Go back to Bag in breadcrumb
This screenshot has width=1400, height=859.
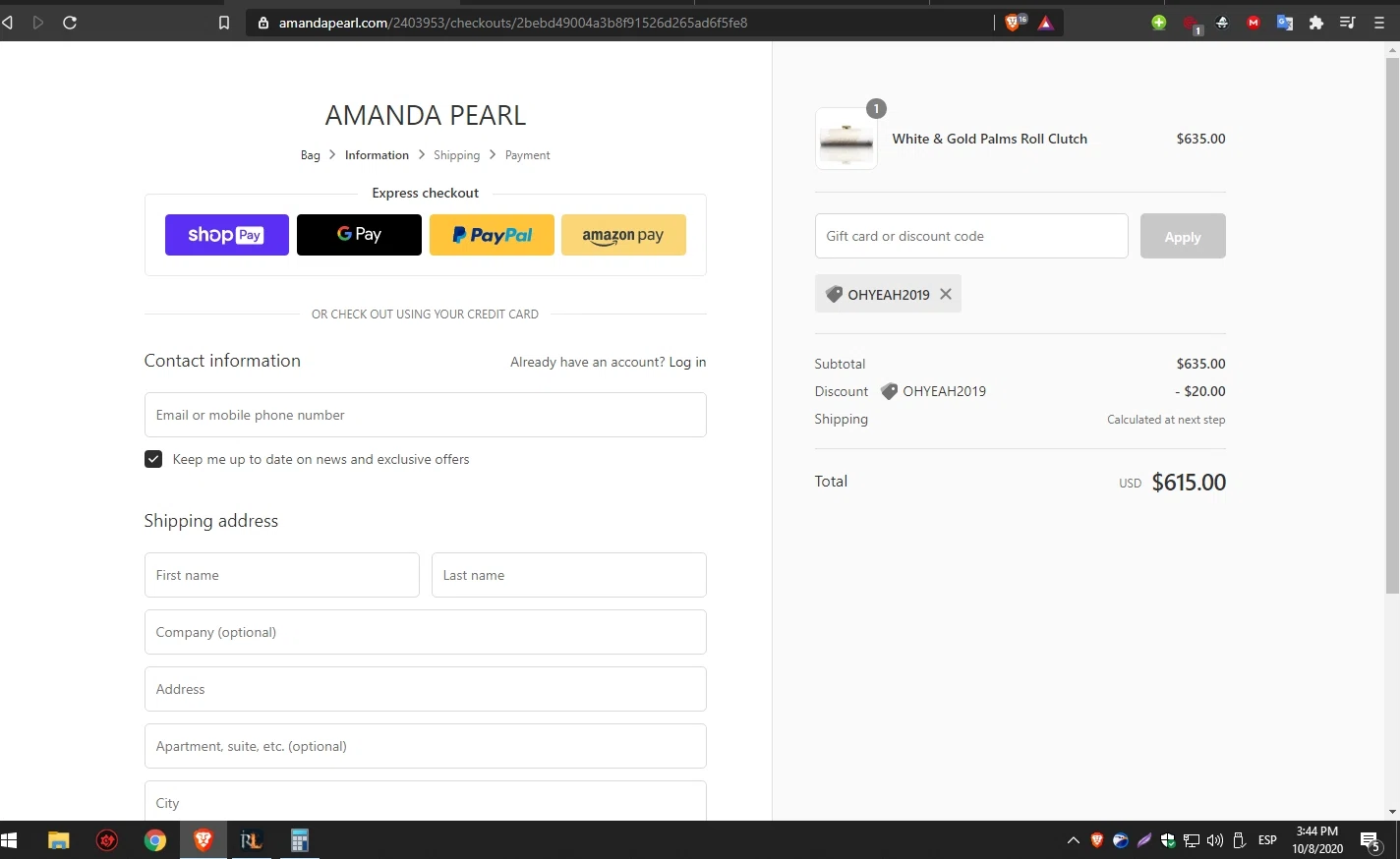(x=311, y=155)
